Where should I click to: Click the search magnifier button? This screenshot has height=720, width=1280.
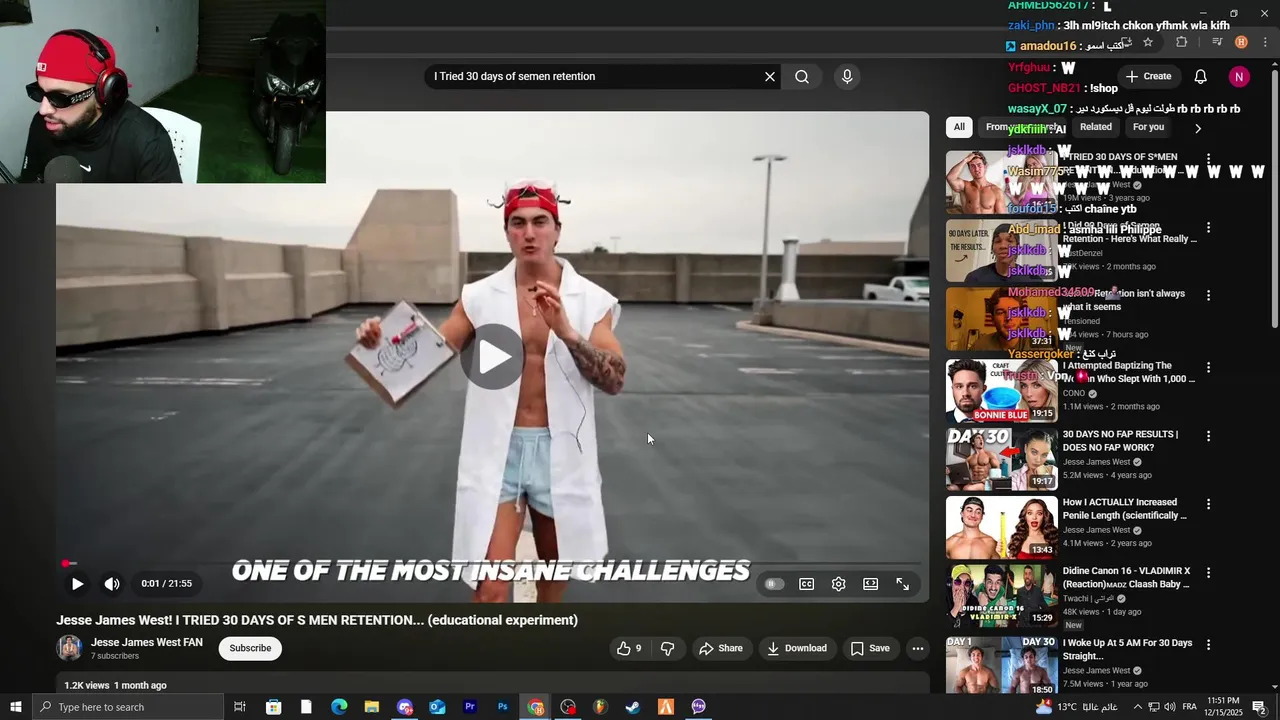tap(802, 77)
